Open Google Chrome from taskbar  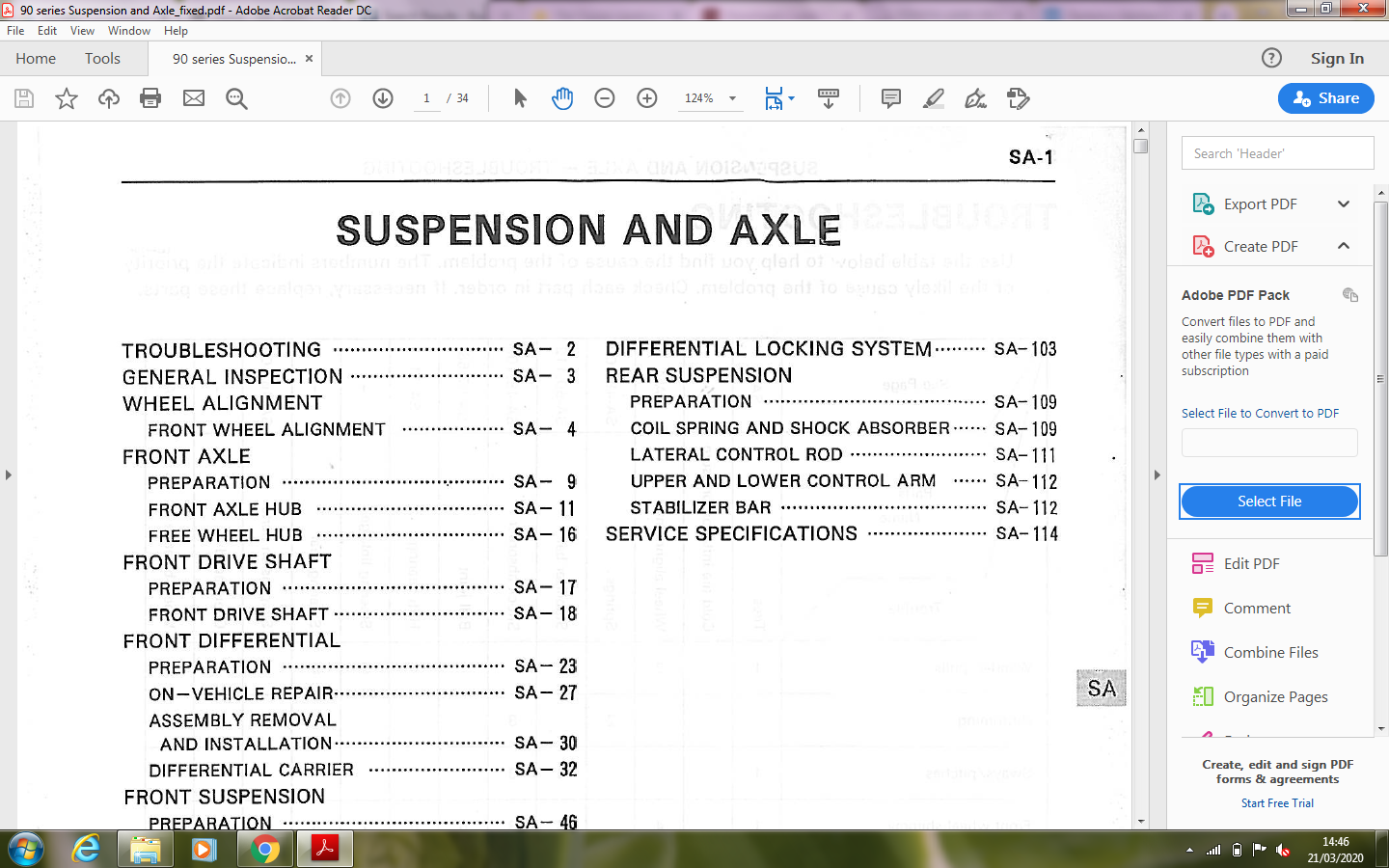click(264, 850)
